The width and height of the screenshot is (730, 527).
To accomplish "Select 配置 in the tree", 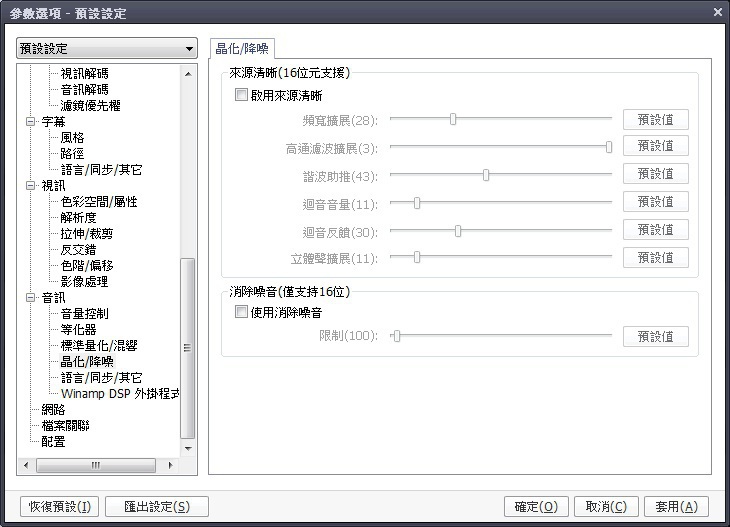I will tap(53, 441).
